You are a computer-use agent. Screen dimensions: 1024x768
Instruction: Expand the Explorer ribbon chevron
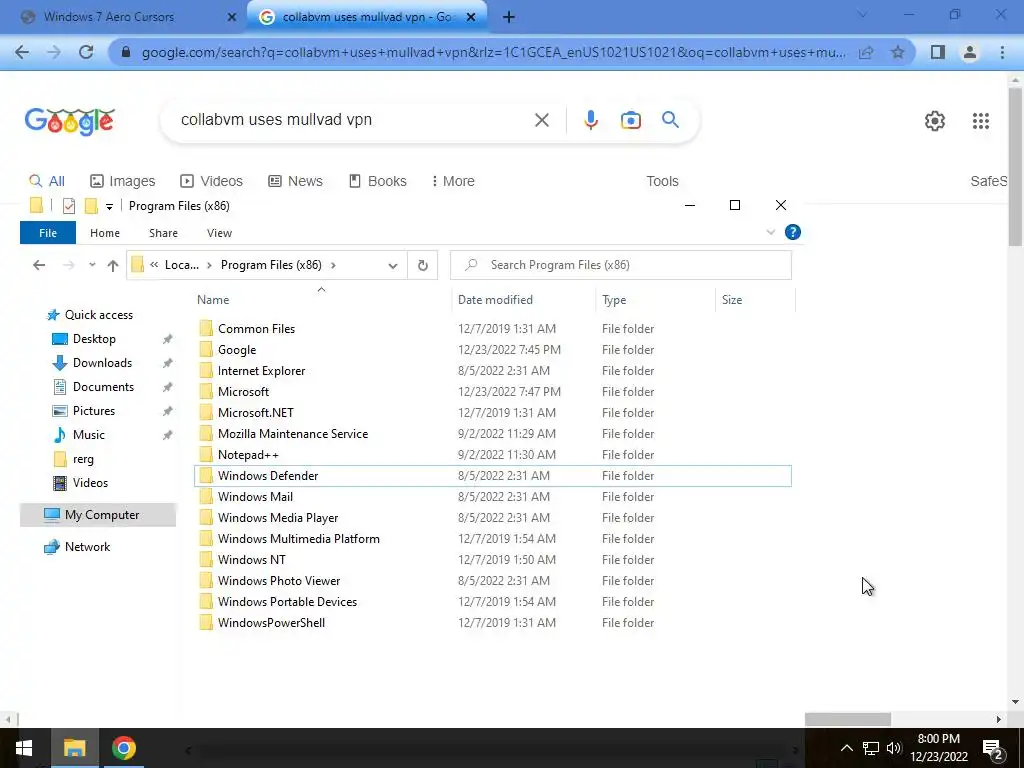pyautogui.click(x=771, y=232)
